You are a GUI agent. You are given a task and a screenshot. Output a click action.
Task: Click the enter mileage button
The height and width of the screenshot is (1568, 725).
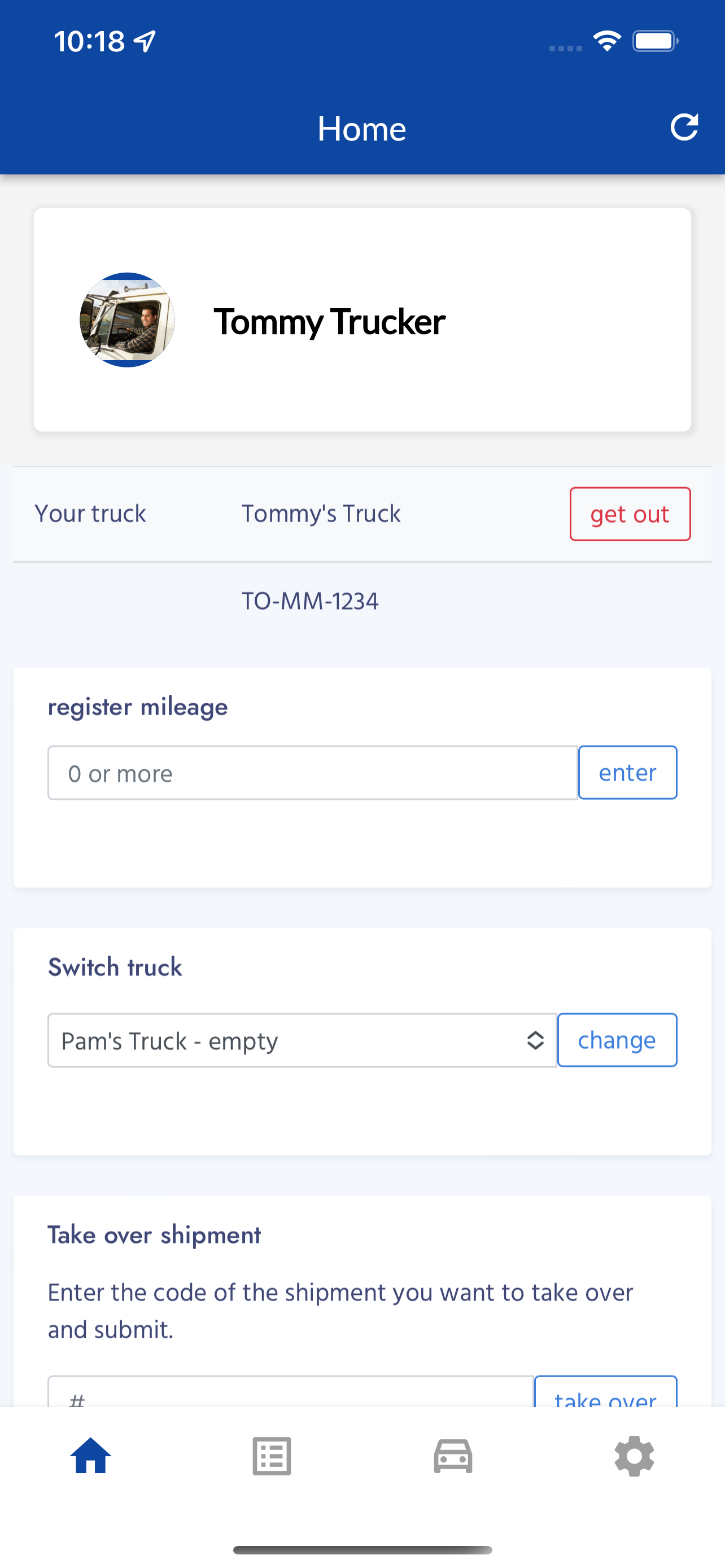pos(628,773)
